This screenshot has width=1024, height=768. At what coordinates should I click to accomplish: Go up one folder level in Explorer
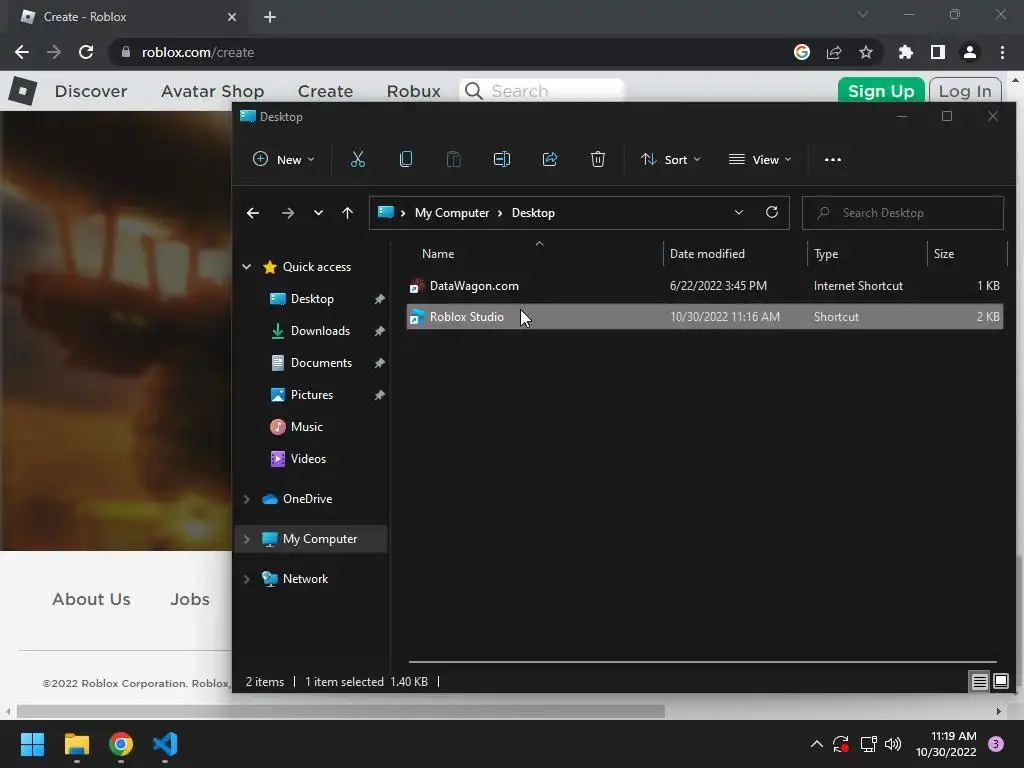[347, 213]
